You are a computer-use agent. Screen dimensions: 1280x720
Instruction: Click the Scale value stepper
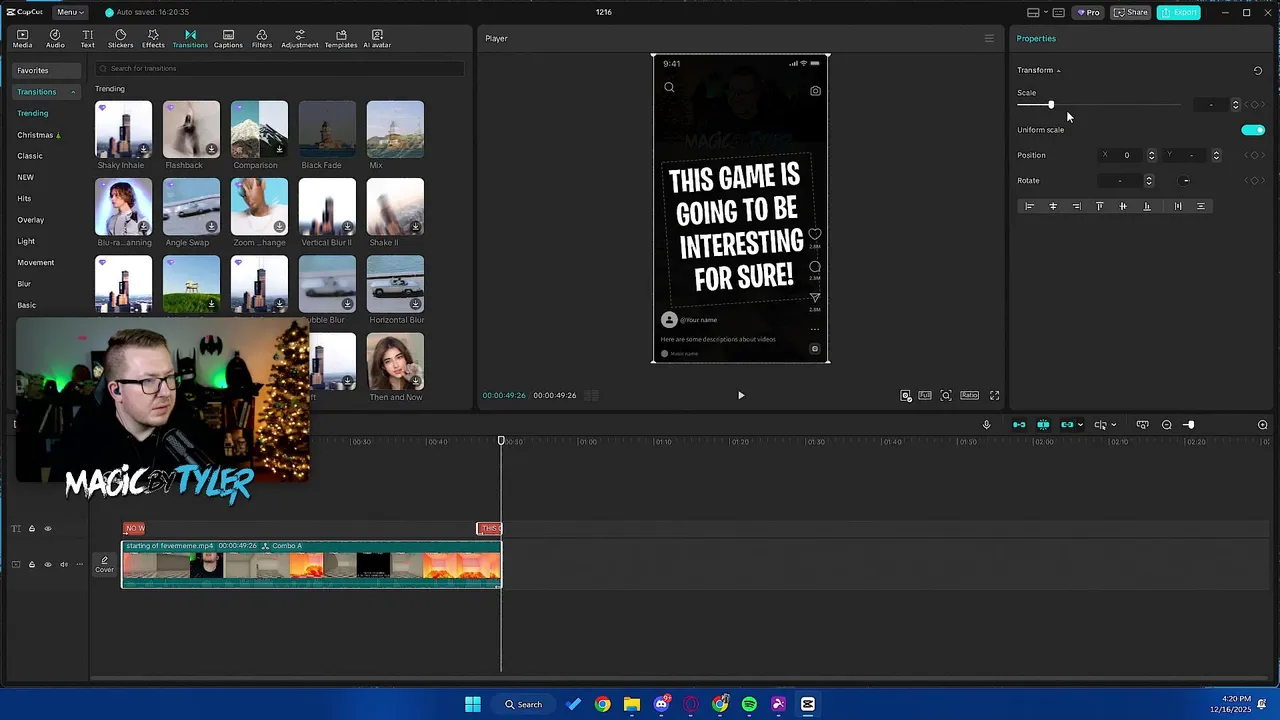pyautogui.click(x=1235, y=105)
